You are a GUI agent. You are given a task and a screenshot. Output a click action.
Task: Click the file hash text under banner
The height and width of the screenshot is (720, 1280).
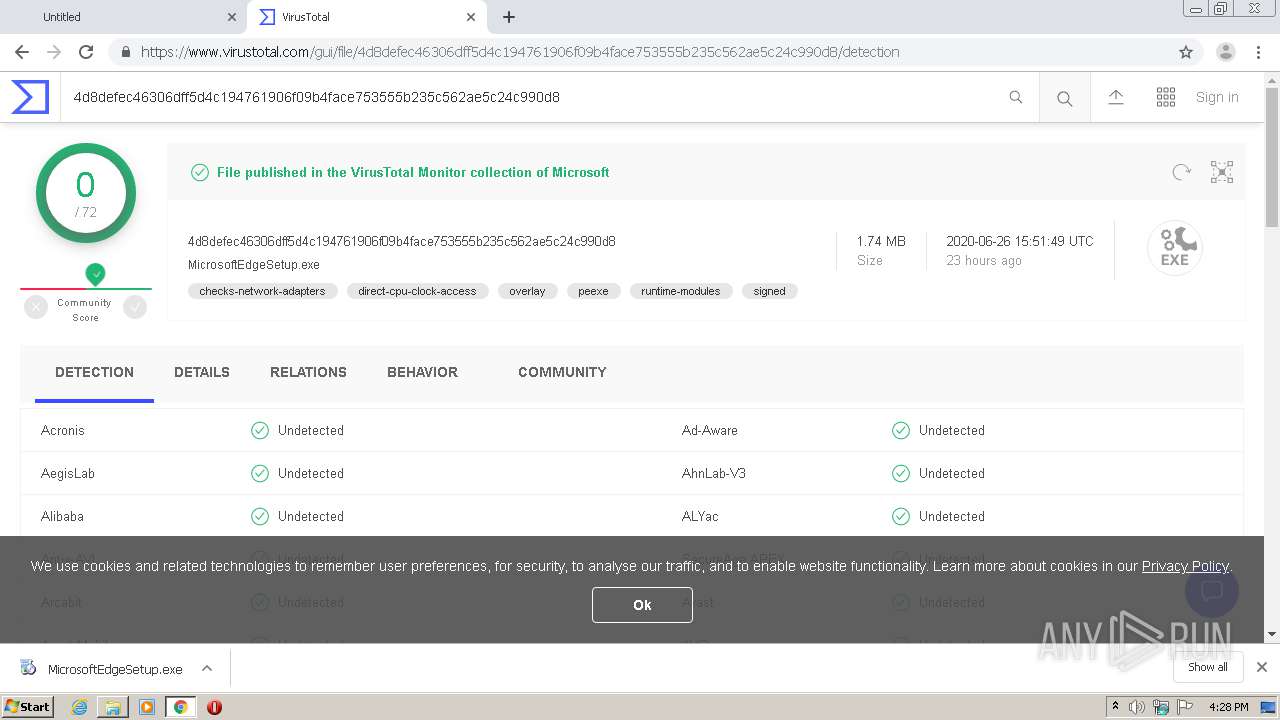pos(402,241)
